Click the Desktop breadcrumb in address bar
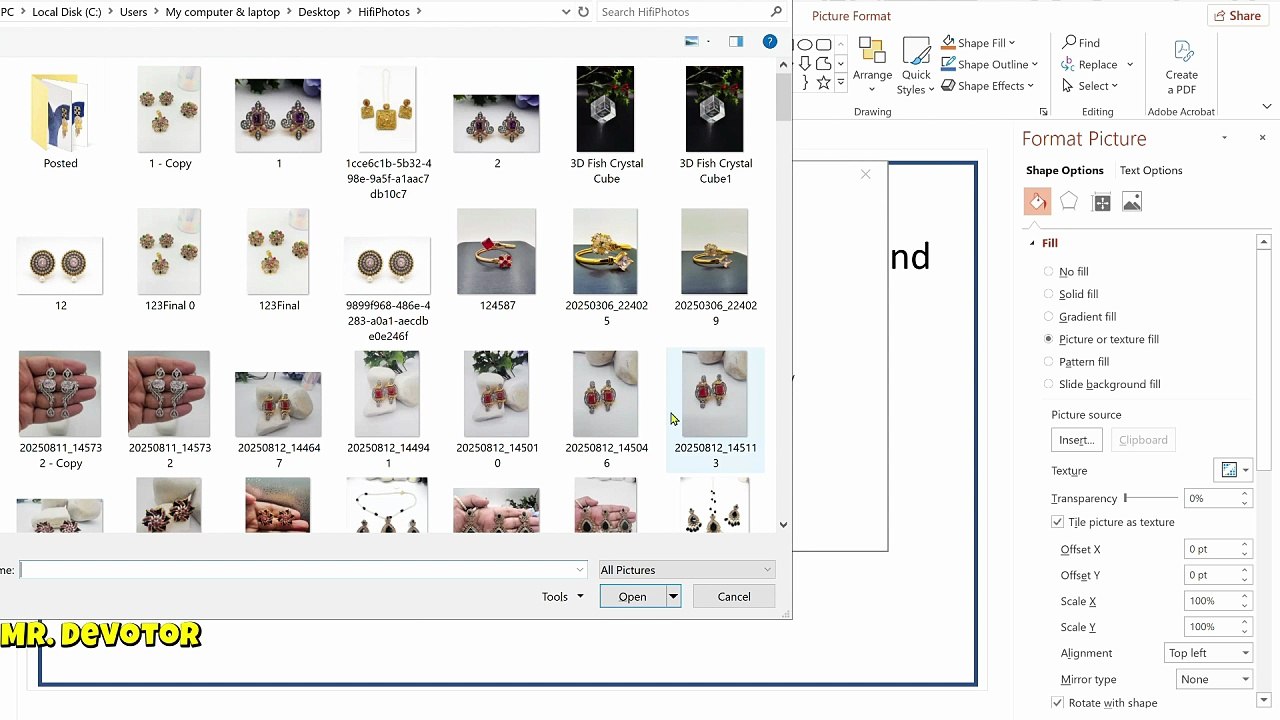Image resolution: width=1280 pixels, height=720 pixels. point(319,12)
